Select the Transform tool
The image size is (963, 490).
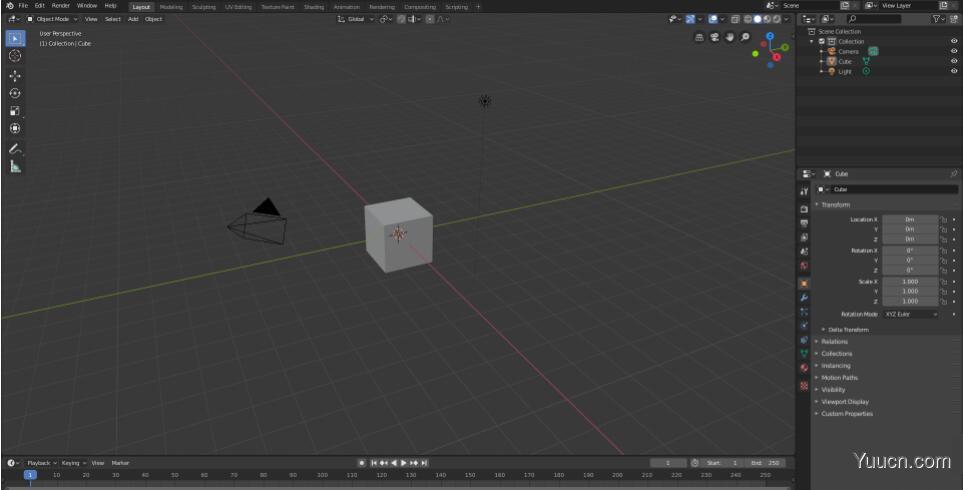click(x=15, y=128)
